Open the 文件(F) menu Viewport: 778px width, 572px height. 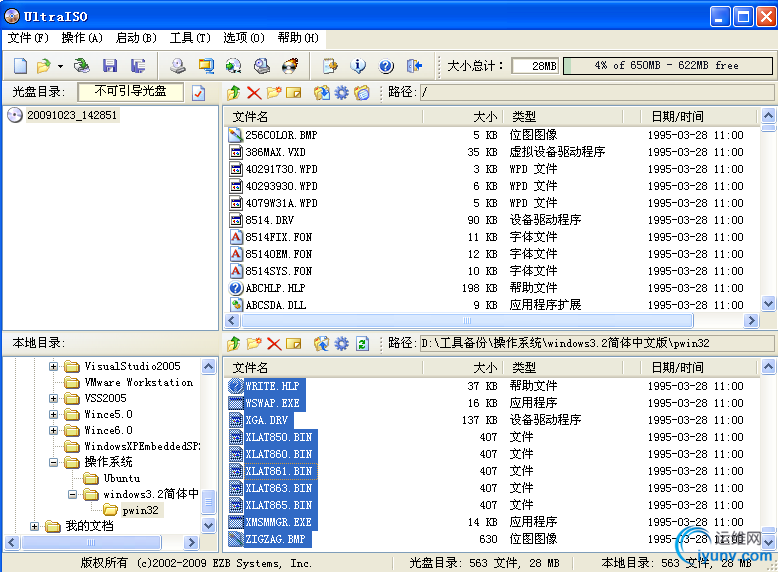tap(28, 38)
